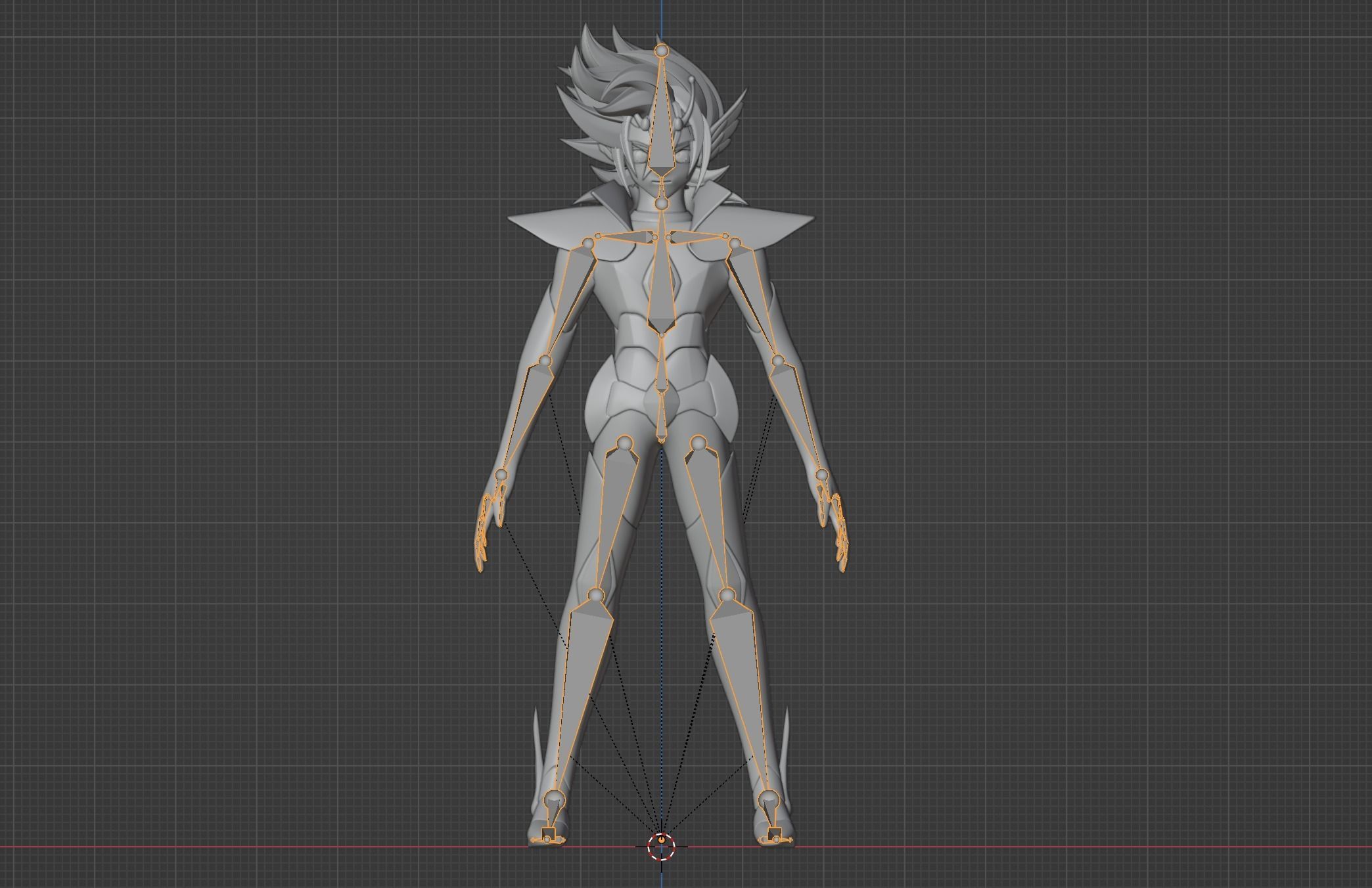Click the 3D cursor at the armature origin

(661, 847)
